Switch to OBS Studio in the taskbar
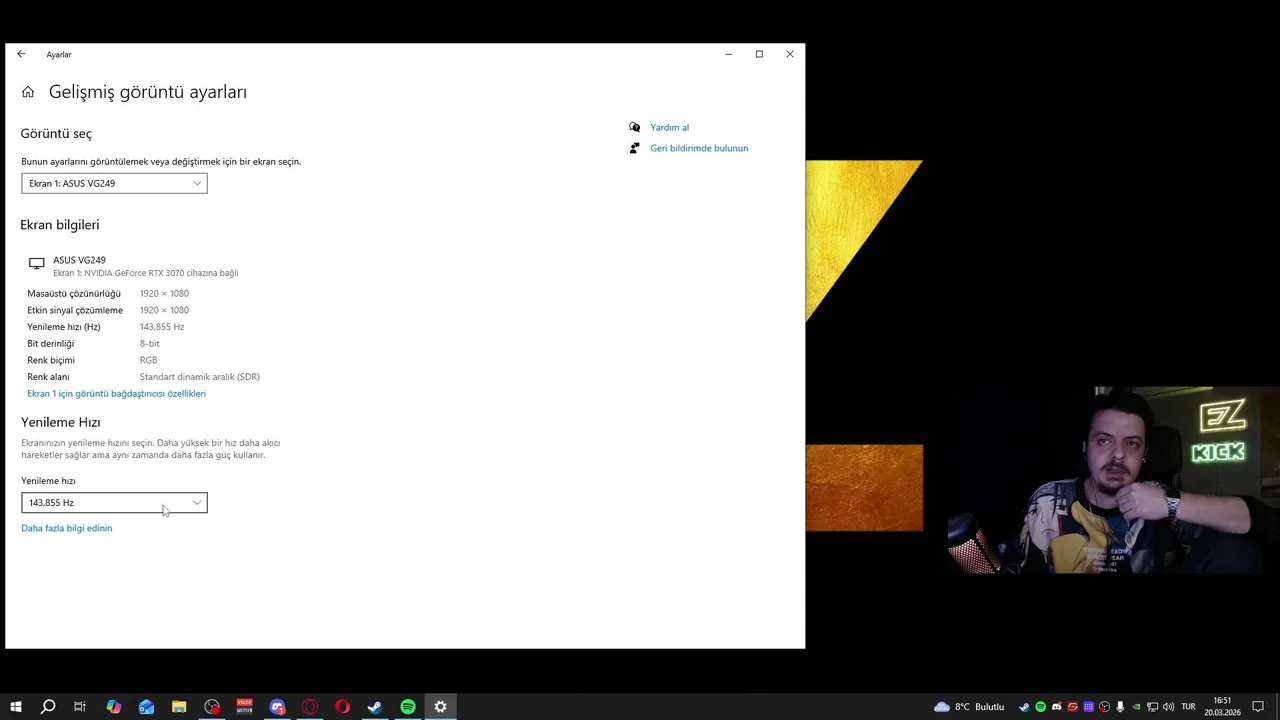Viewport: 1280px width, 720px height. [212, 707]
